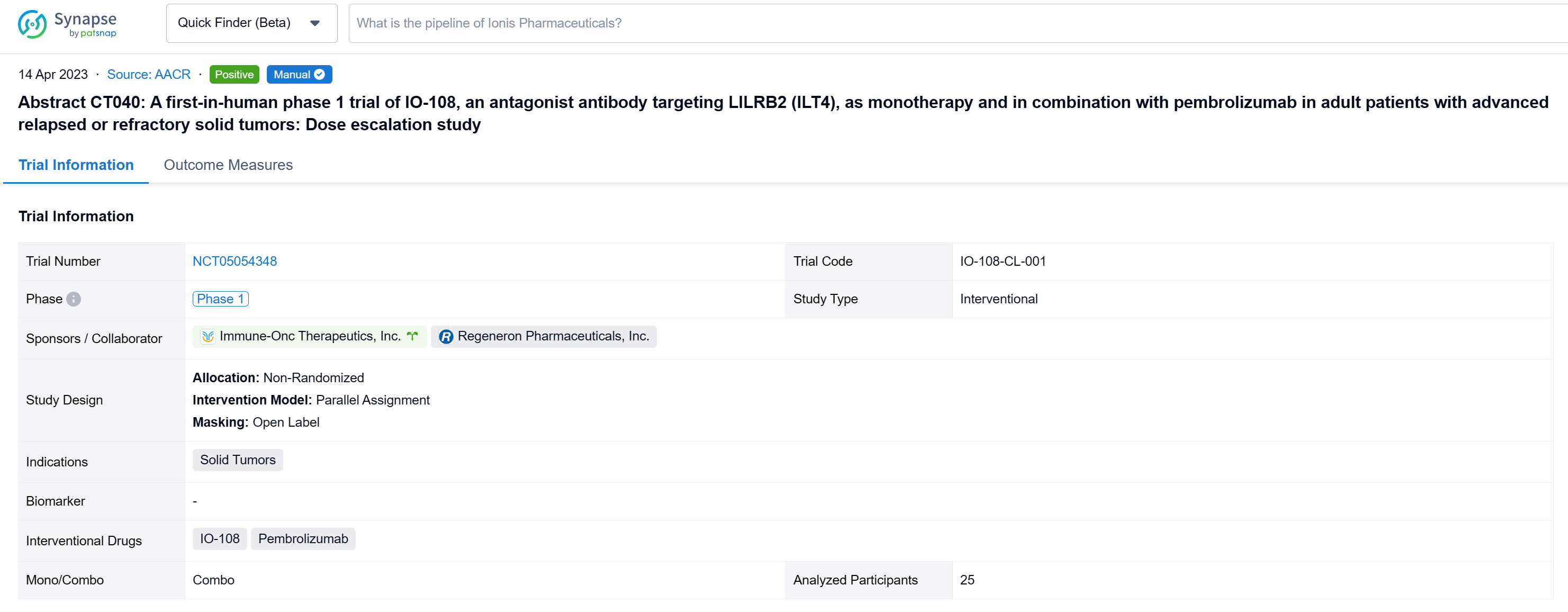1568x612 pixels.
Task: Click the checkmark icon on Manual badge
Action: 320,74
